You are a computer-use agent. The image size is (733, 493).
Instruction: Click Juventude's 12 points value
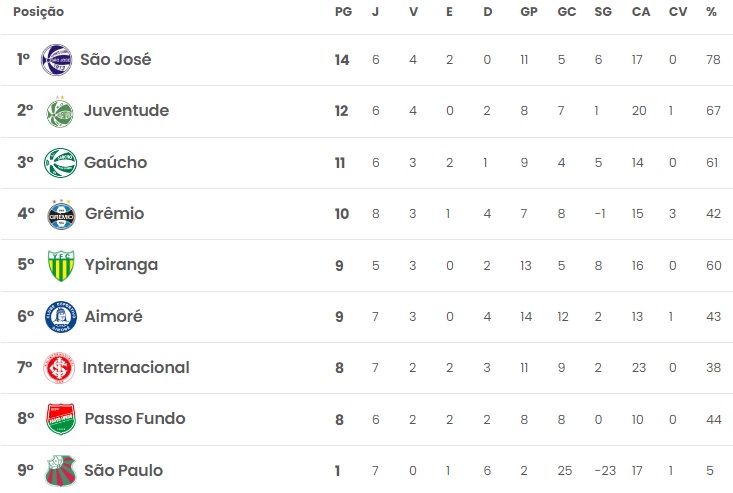click(x=342, y=111)
